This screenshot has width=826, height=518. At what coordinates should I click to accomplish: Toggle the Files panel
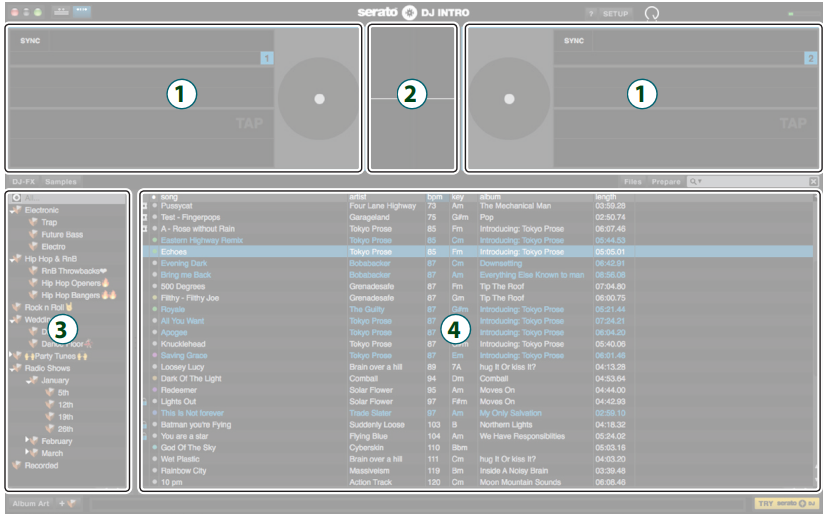633,181
